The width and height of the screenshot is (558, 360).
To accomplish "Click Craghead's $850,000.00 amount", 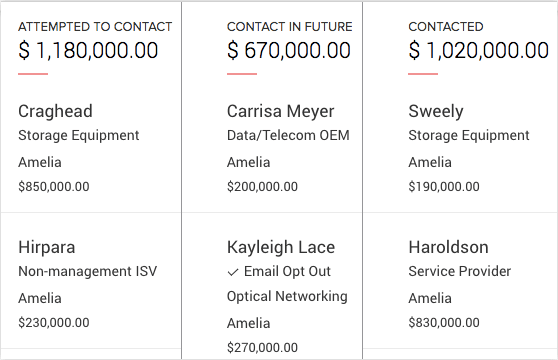I will tap(54, 186).
